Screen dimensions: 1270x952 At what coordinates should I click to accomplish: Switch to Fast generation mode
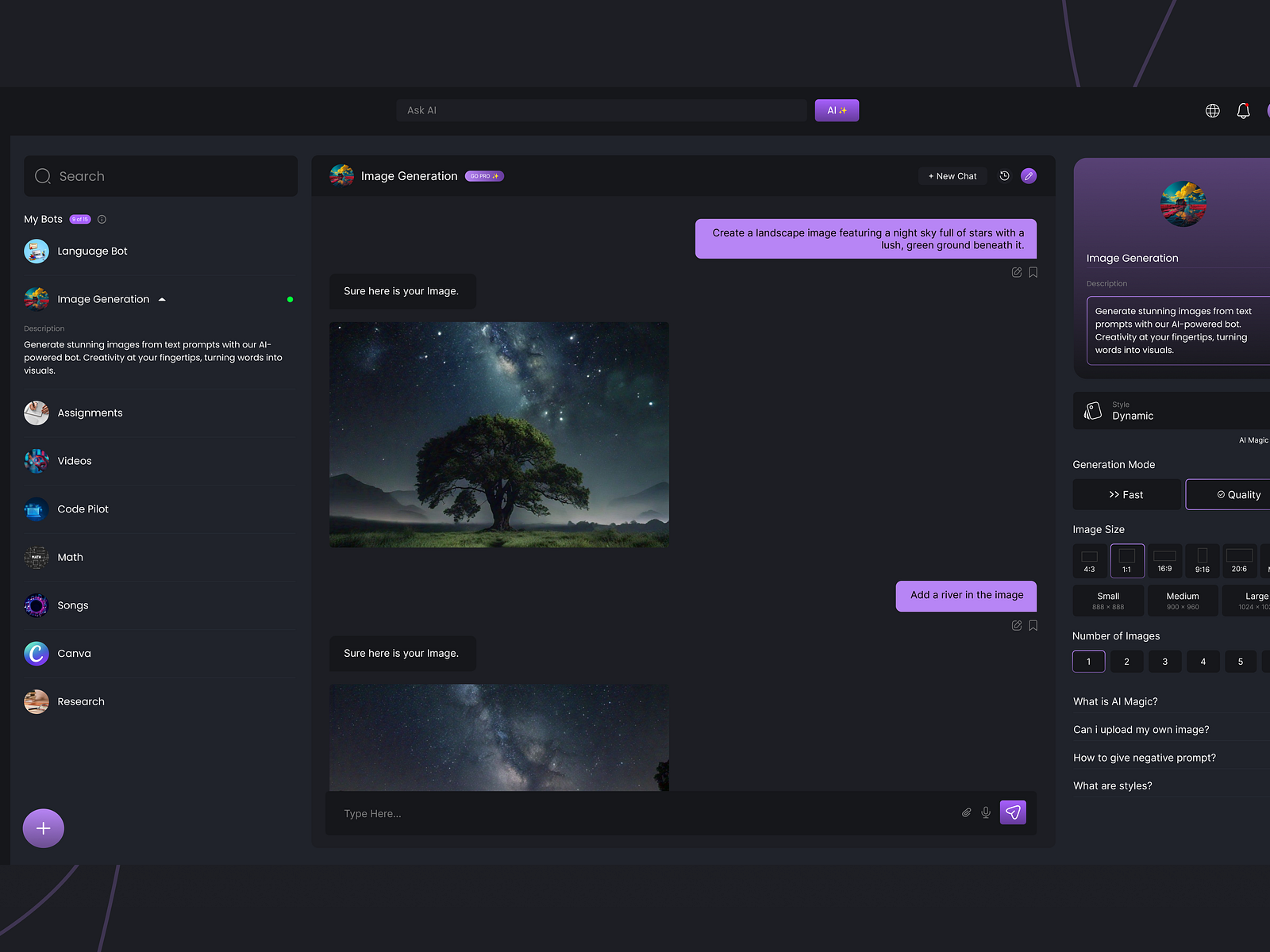point(1126,494)
